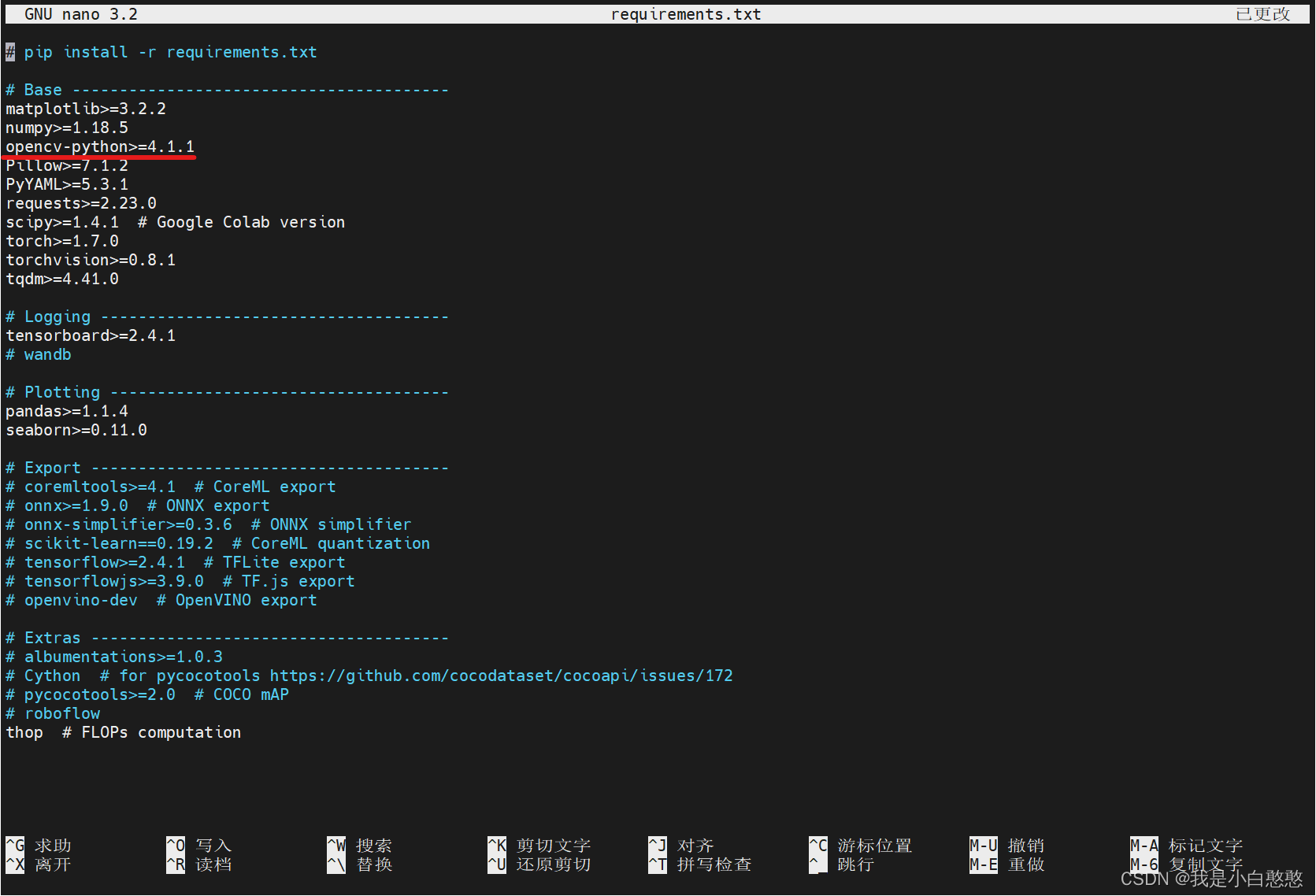
Task: Click the ^K cut text shortcut
Action: coord(539,846)
